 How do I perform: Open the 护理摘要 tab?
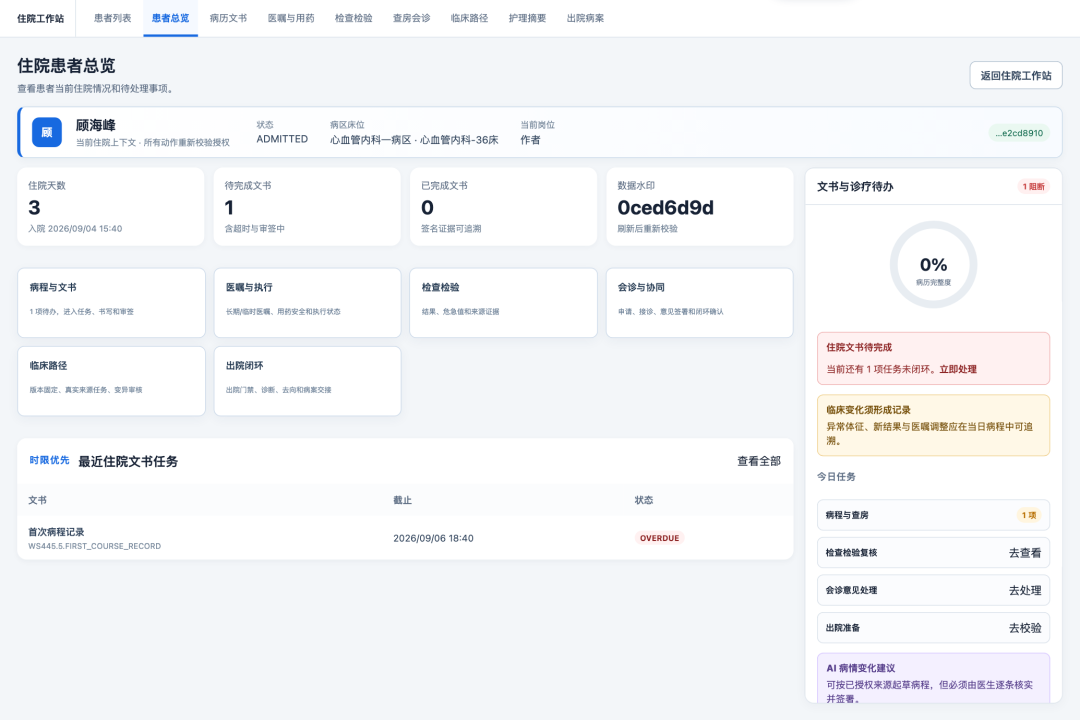tap(527, 18)
